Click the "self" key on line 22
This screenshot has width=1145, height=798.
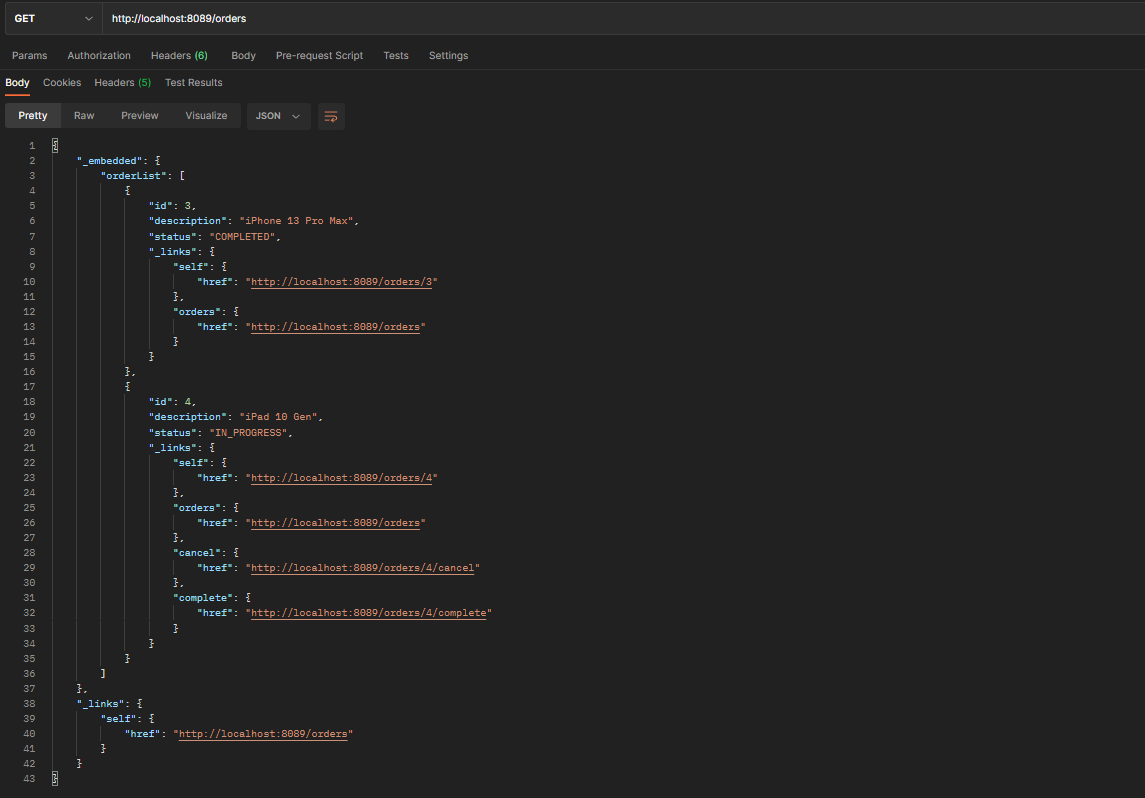coord(191,463)
